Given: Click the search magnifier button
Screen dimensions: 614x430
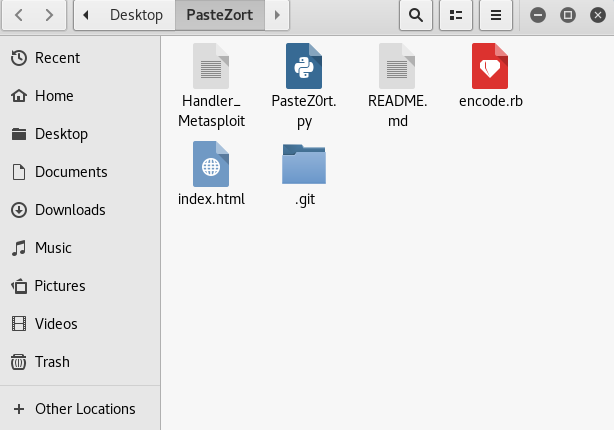Looking at the screenshot, I should pyautogui.click(x=416, y=15).
